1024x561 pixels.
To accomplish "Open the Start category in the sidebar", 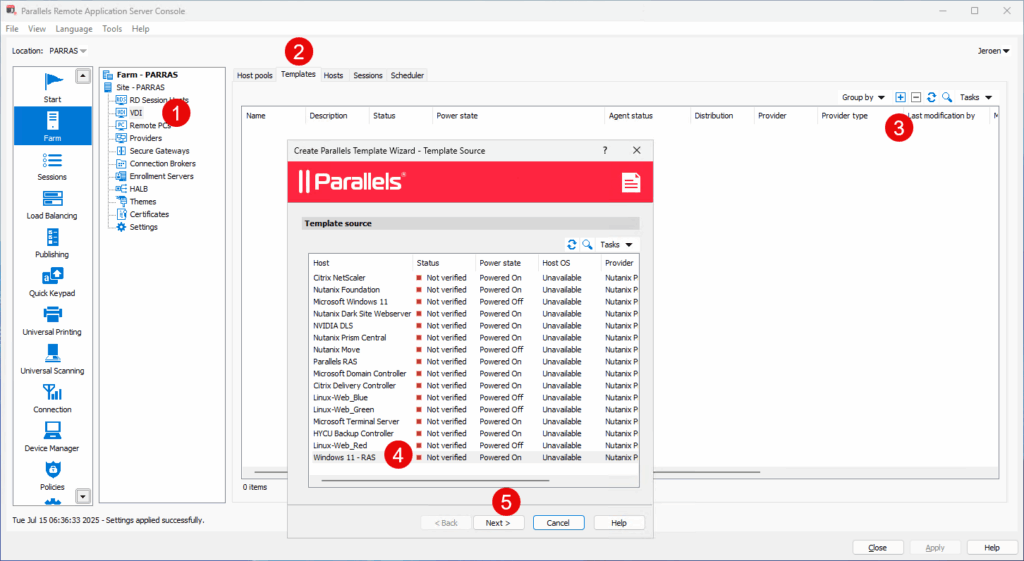I will (x=52, y=87).
